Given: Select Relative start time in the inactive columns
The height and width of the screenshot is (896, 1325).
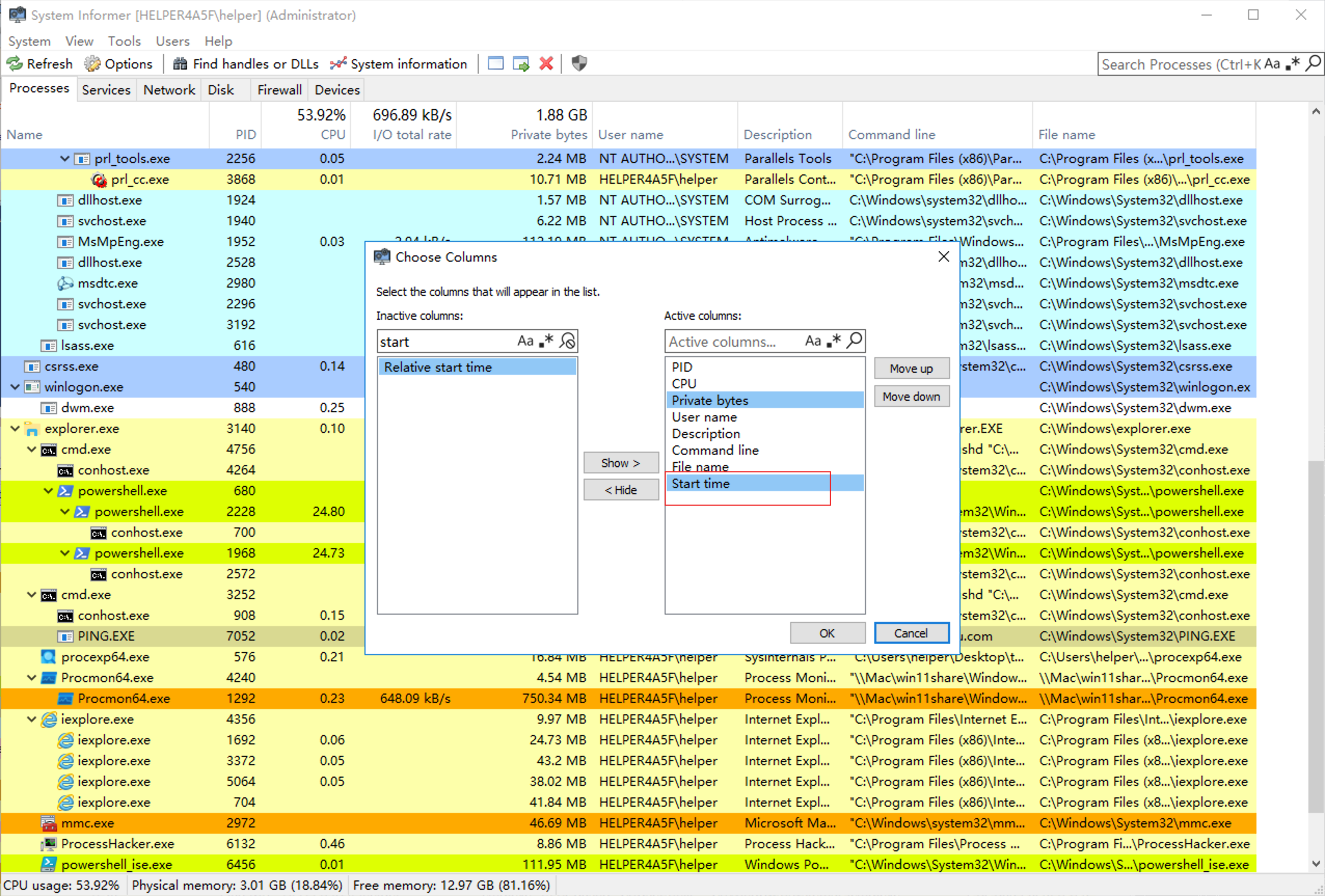Looking at the screenshot, I should pos(437,368).
